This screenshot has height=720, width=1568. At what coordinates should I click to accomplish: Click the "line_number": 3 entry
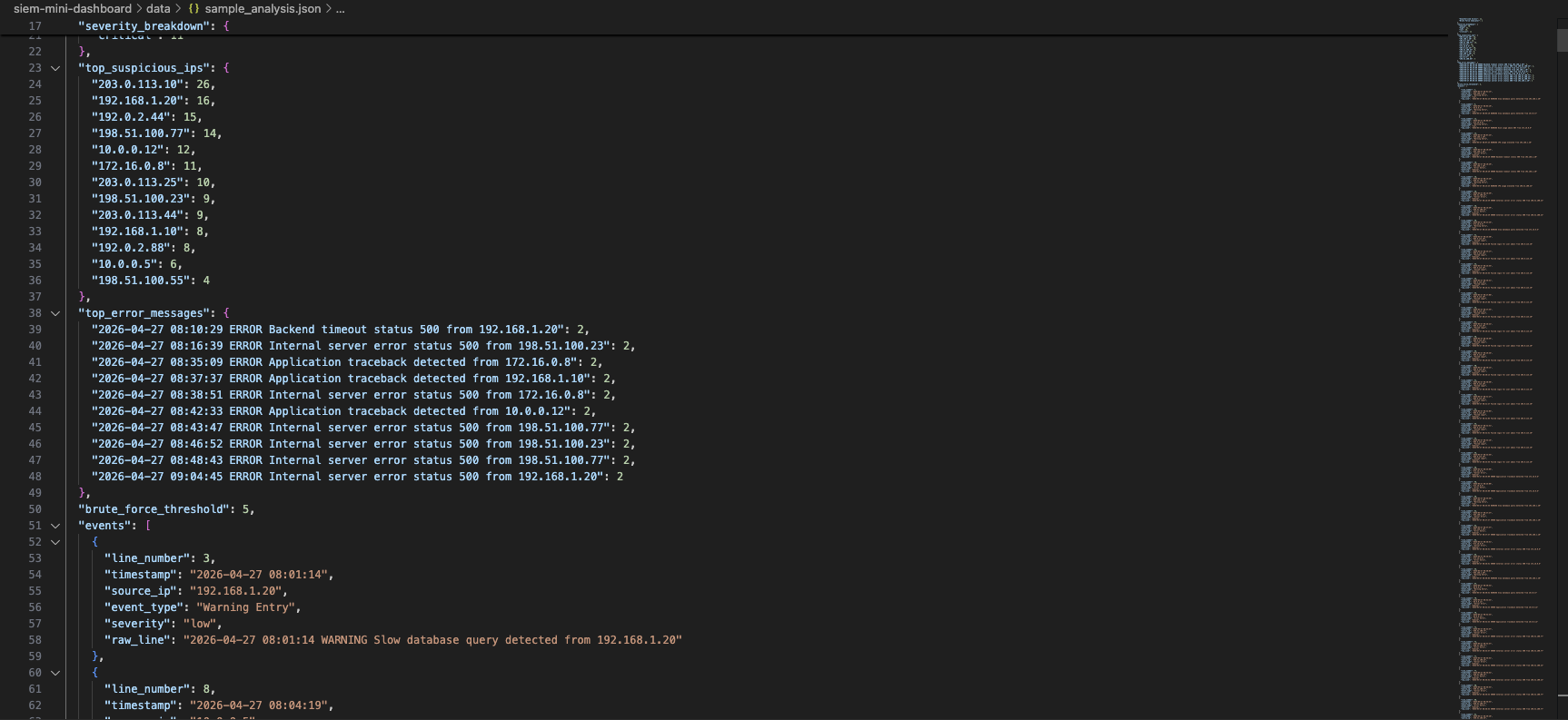[160, 558]
